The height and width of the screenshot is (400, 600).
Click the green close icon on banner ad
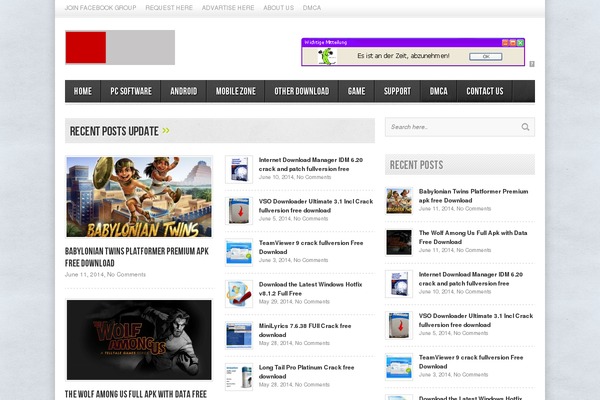click(520, 42)
